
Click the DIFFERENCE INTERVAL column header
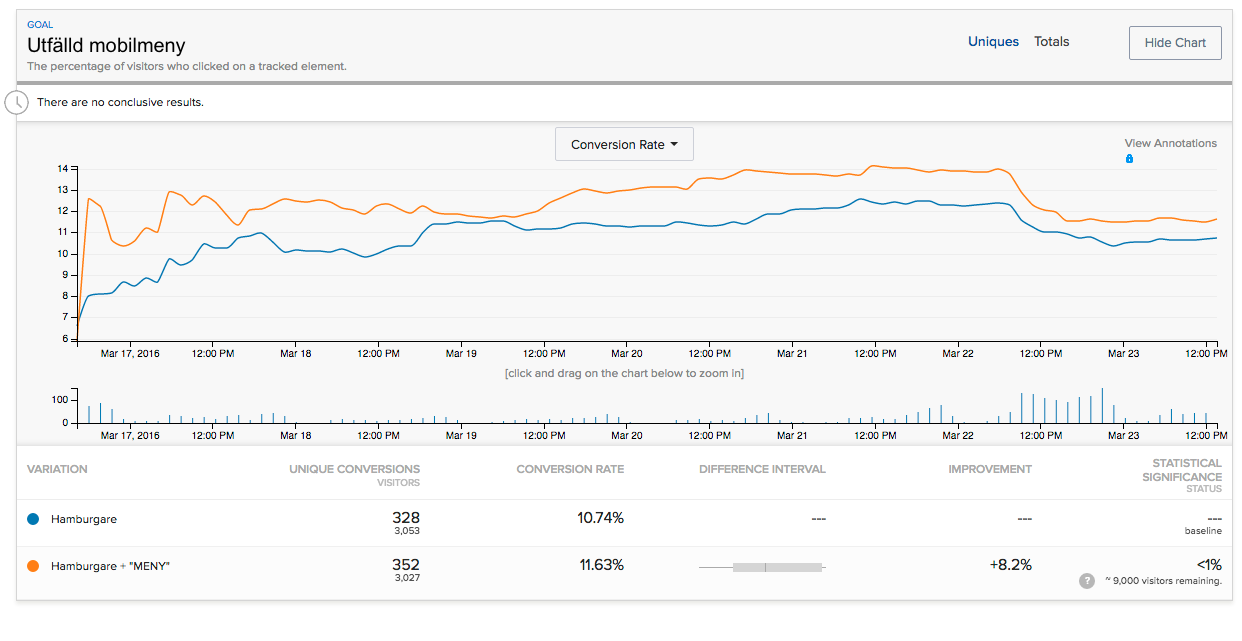click(x=762, y=469)
